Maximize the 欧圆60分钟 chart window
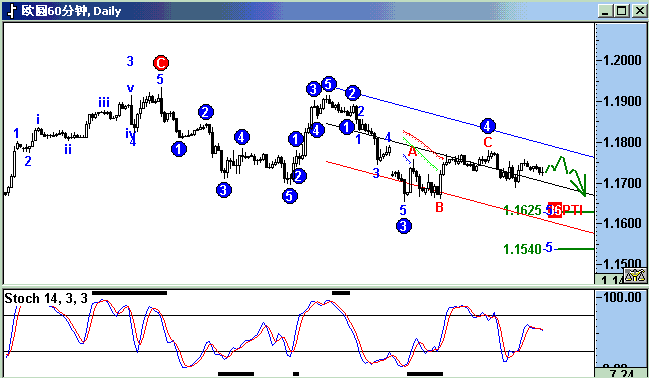649x378 pixels. [x=622, y=11]
